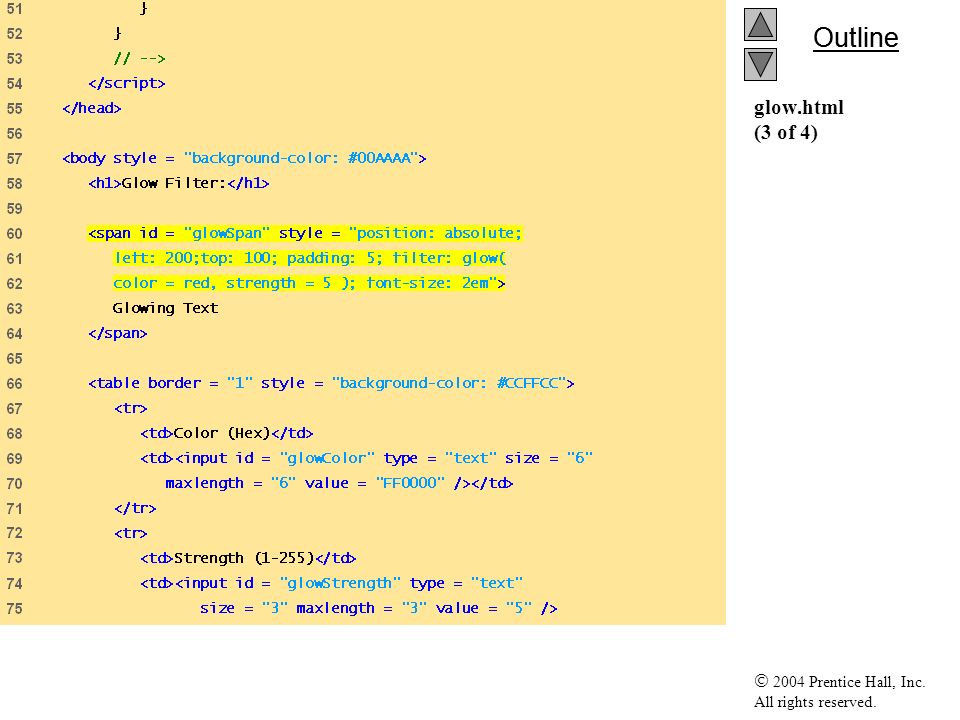The width and height of the screenshot is (960, 720).
Task: Click the <tr> tag on line 72
Action: coord(131,533)
